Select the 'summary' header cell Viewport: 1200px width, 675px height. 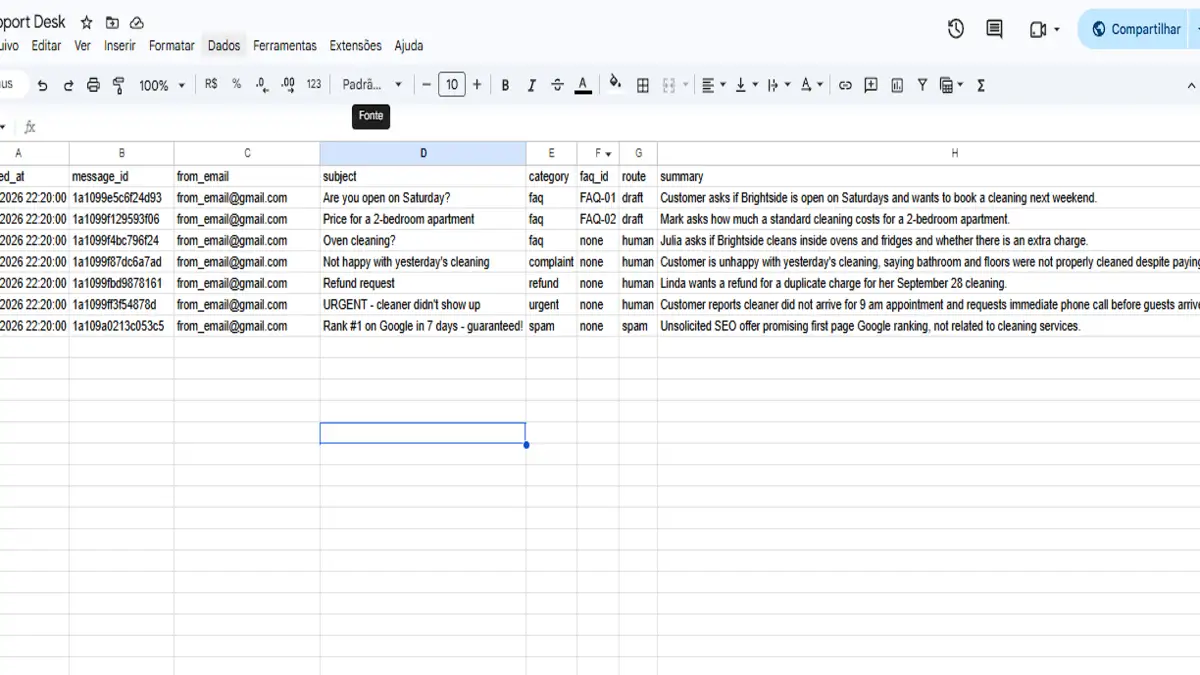(928, 177)
